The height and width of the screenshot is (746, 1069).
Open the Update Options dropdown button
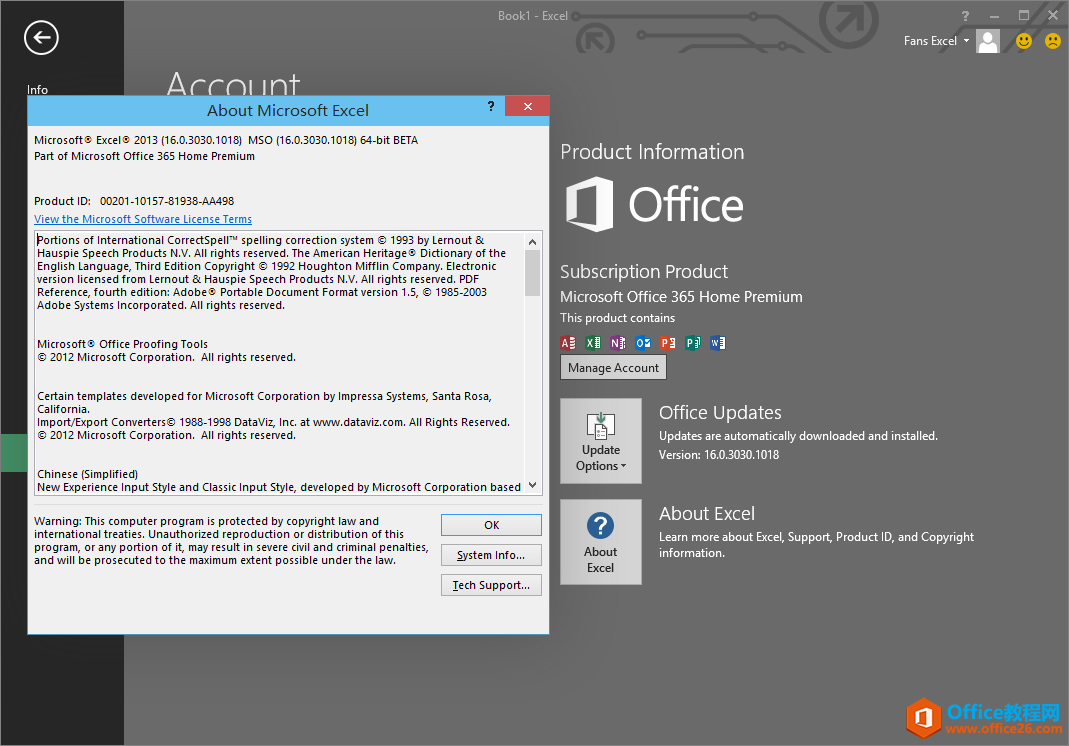pyautogui.click(x=601, y=441)
